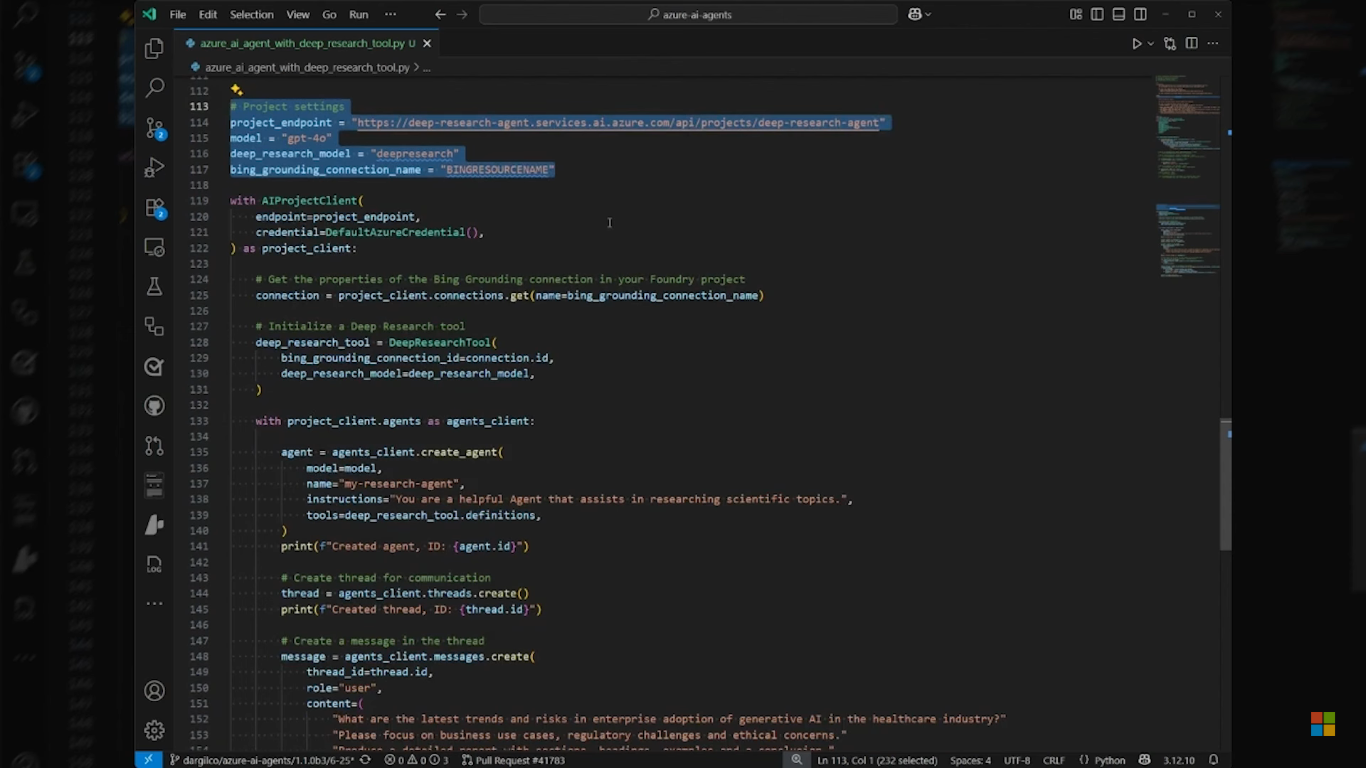Click the sparkle code action icon

tap(237, 90)
